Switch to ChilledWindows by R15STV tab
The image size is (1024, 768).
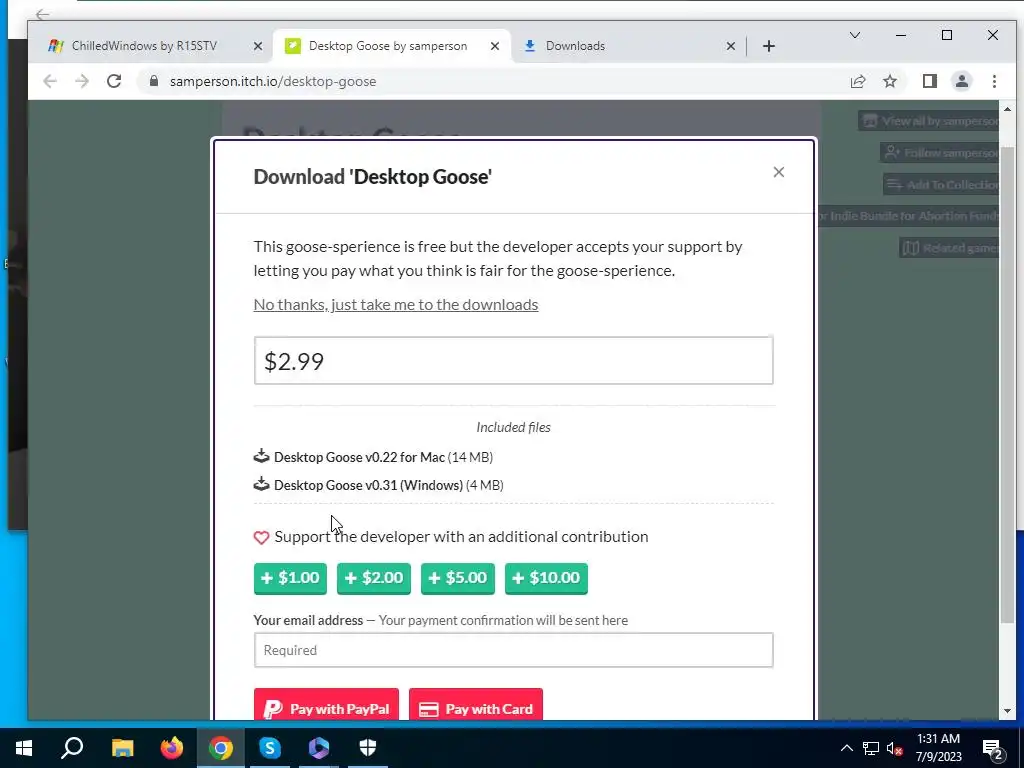(144, 46)
